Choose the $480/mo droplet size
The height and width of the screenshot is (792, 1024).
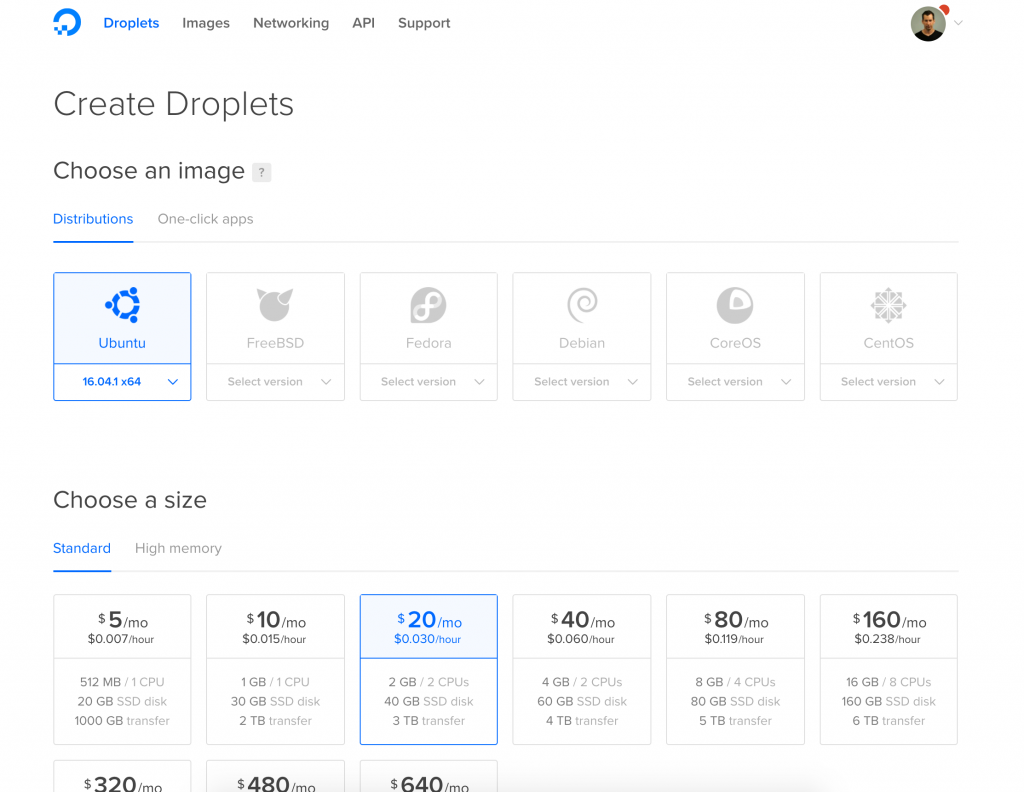click(275, 776)
